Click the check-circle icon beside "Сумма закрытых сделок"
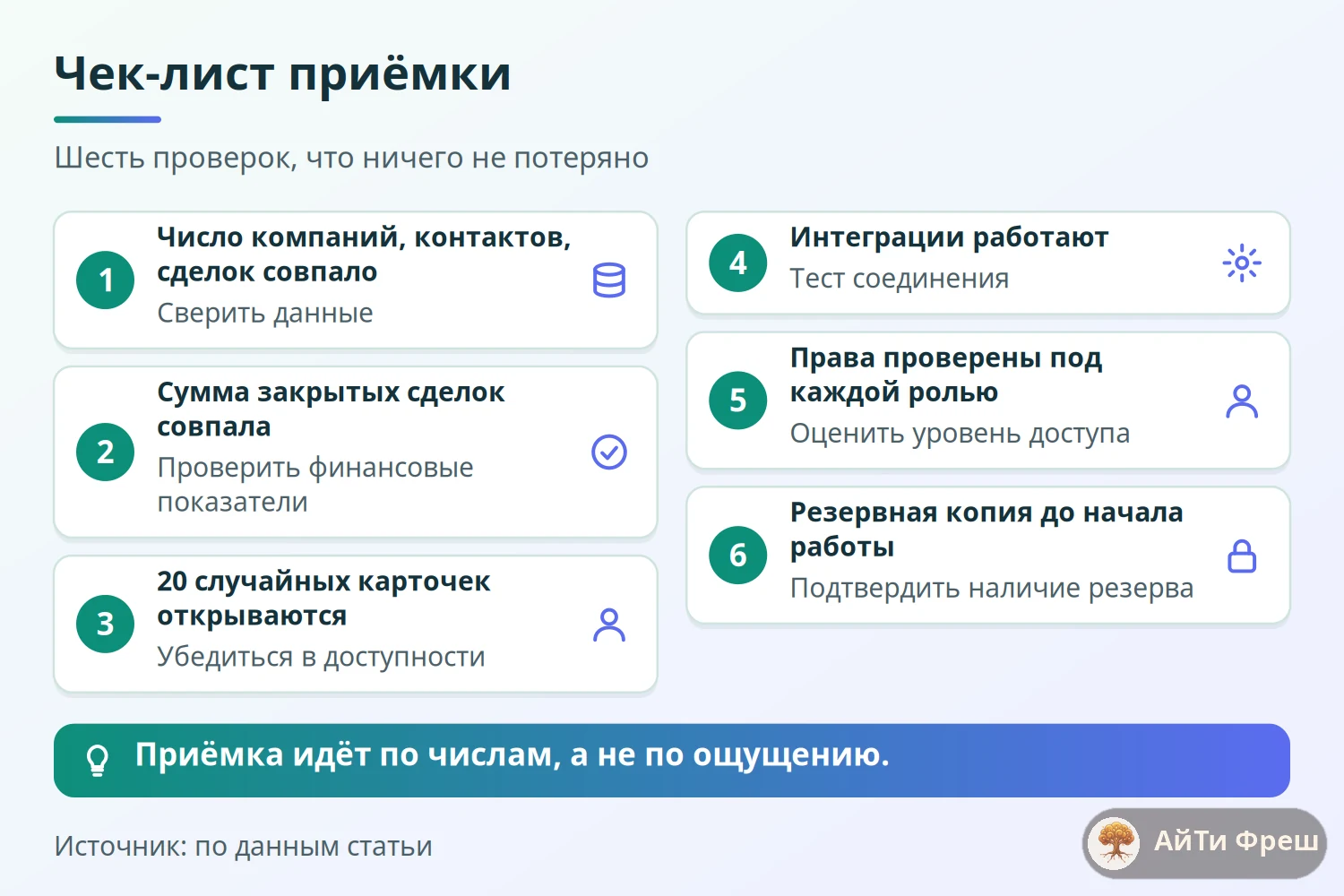The image size is (1344, 896). 609,452
